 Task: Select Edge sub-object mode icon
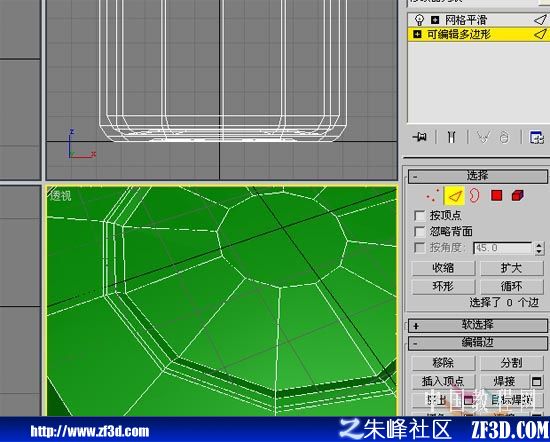[454, 196]
